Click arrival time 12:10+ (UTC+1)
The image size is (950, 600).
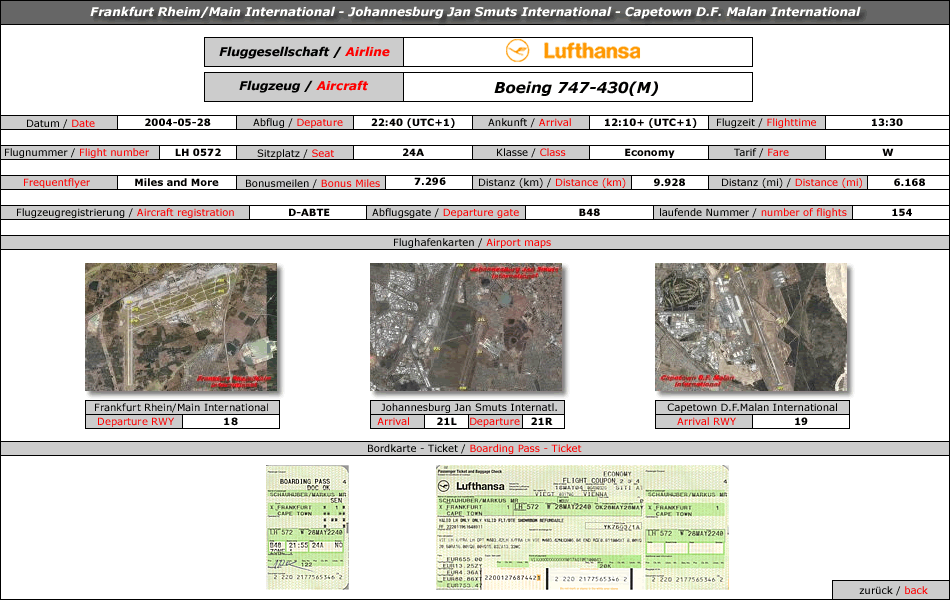[649, 122]
